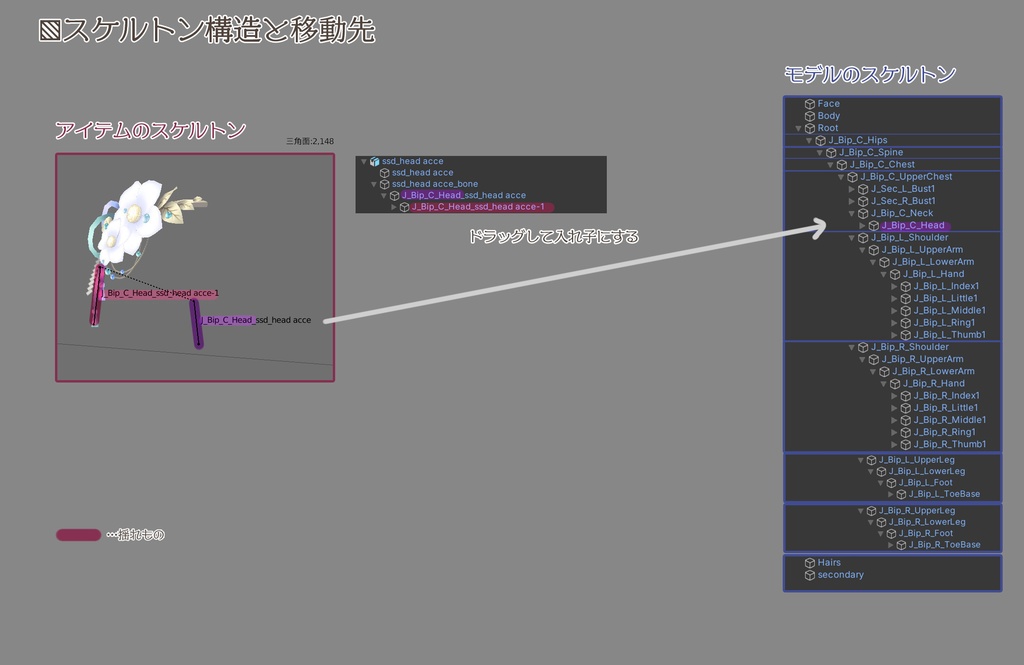Click the J_Bip_L_ToeBase cube icon
Viewport: 1024px width, 665px height.
point(901,495)
